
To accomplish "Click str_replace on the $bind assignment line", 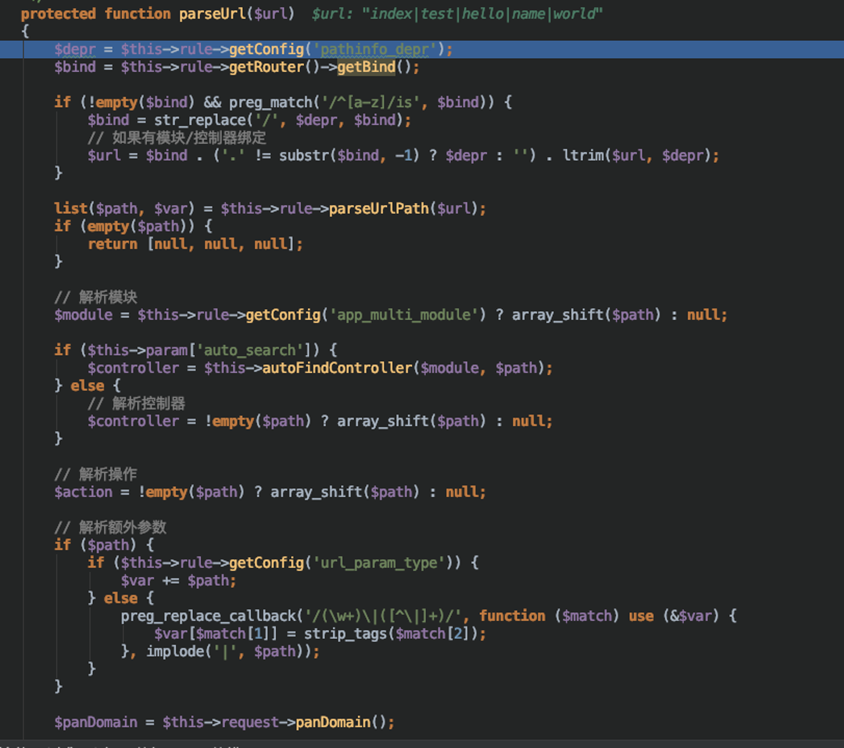I will click(x=200, y=120).
